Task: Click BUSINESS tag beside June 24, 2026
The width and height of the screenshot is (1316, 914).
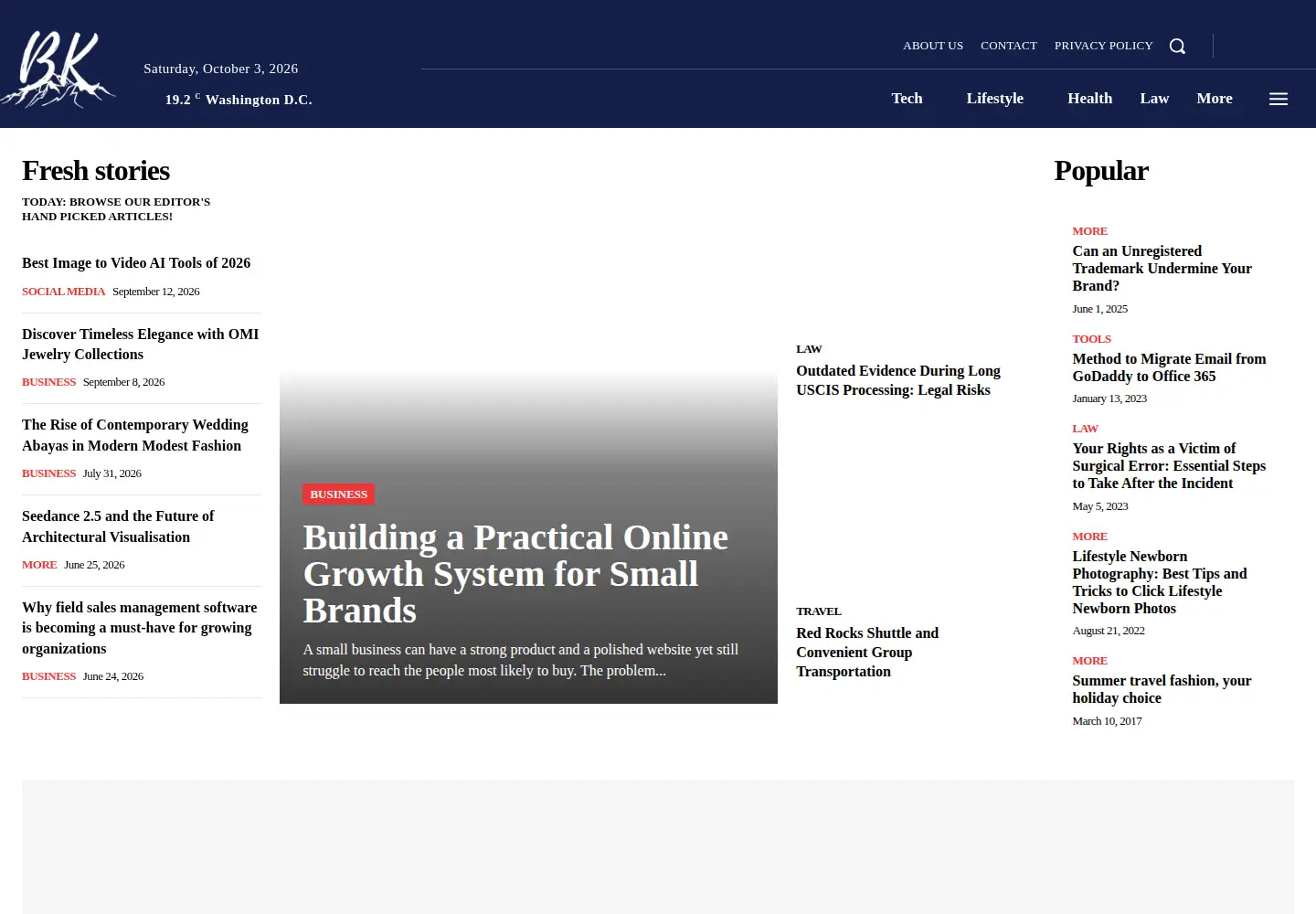Action: click(x=48, y=676)
